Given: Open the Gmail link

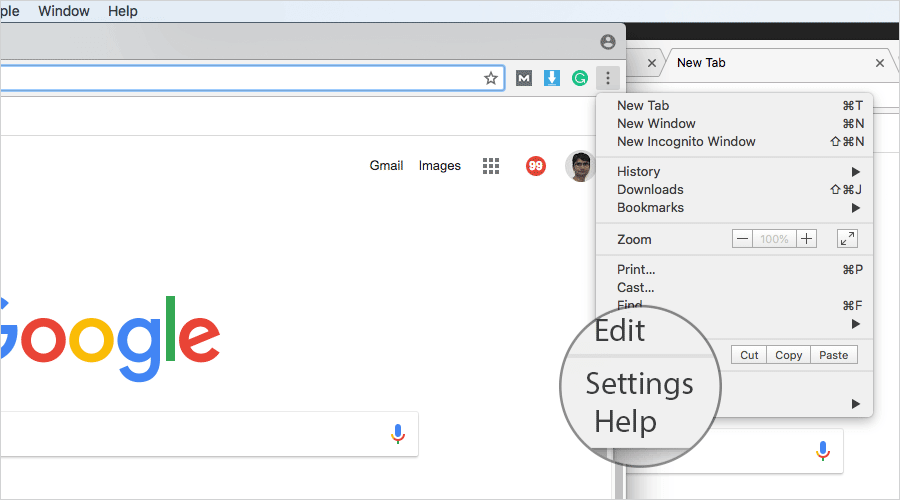Looking at the screenshot, I should (x=386, y=165).
